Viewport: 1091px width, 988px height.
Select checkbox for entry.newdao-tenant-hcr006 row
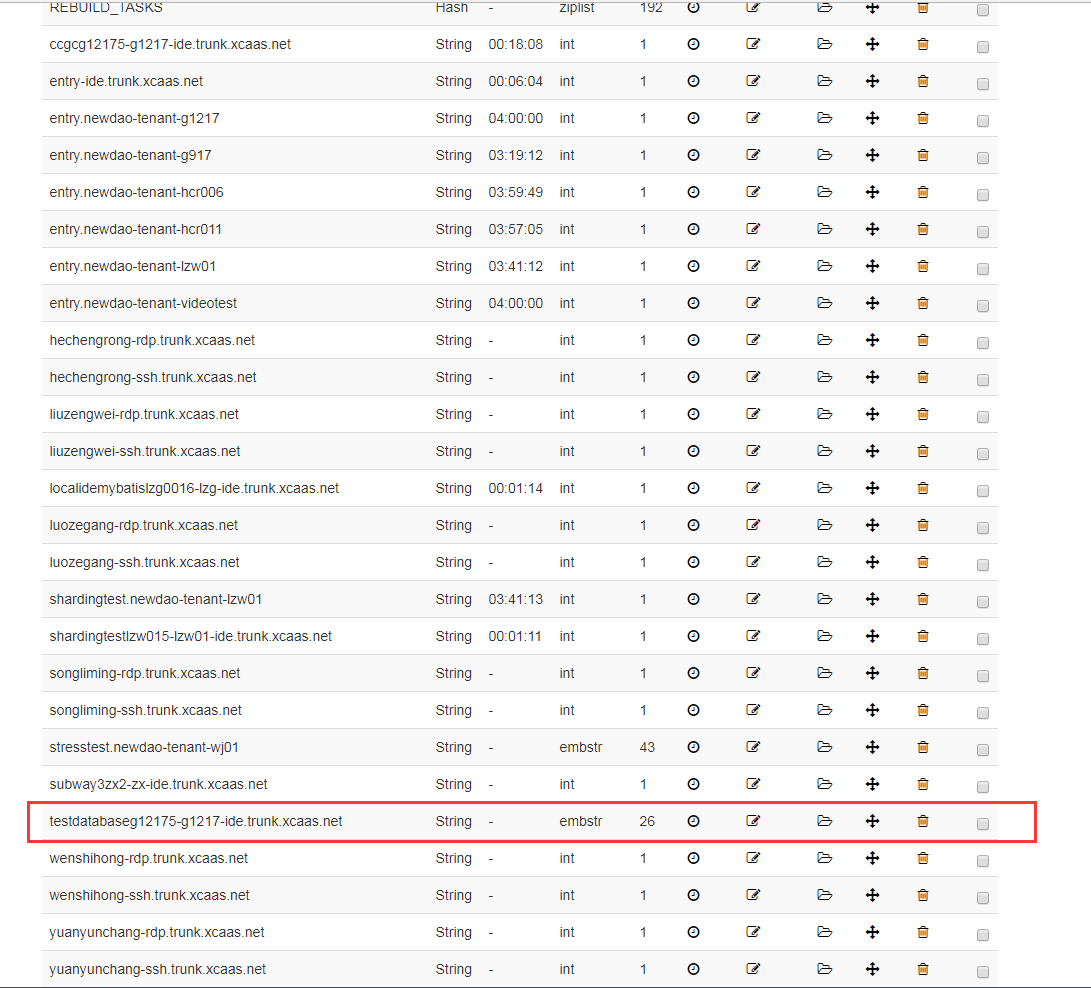click(982, 195)
